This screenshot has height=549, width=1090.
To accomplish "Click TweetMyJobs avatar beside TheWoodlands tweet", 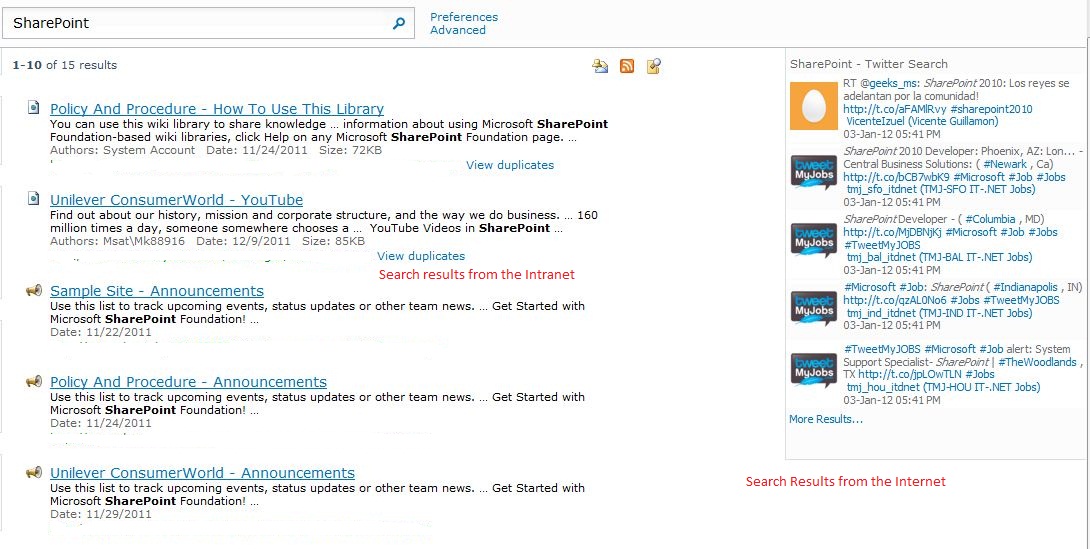I will click(x=813, y=370).
